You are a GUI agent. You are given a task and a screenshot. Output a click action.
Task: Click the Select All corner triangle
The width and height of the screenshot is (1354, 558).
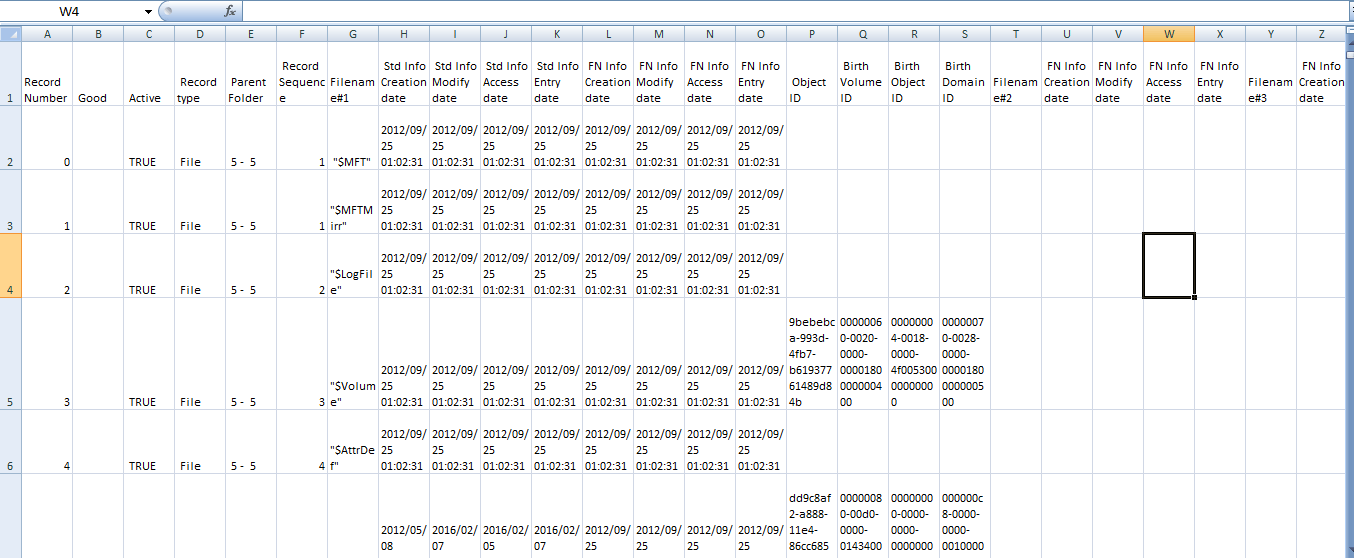(x=10, y=34)
